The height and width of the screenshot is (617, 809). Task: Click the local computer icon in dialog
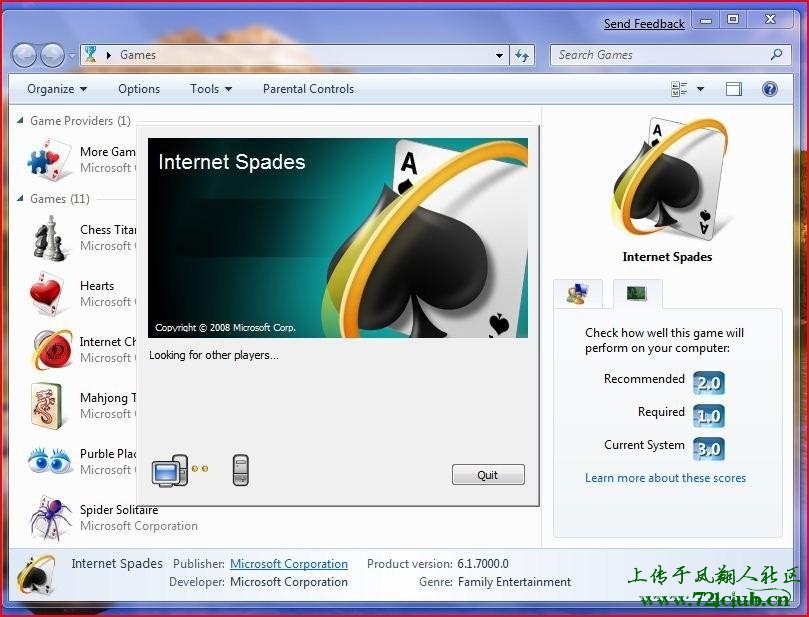170,470
